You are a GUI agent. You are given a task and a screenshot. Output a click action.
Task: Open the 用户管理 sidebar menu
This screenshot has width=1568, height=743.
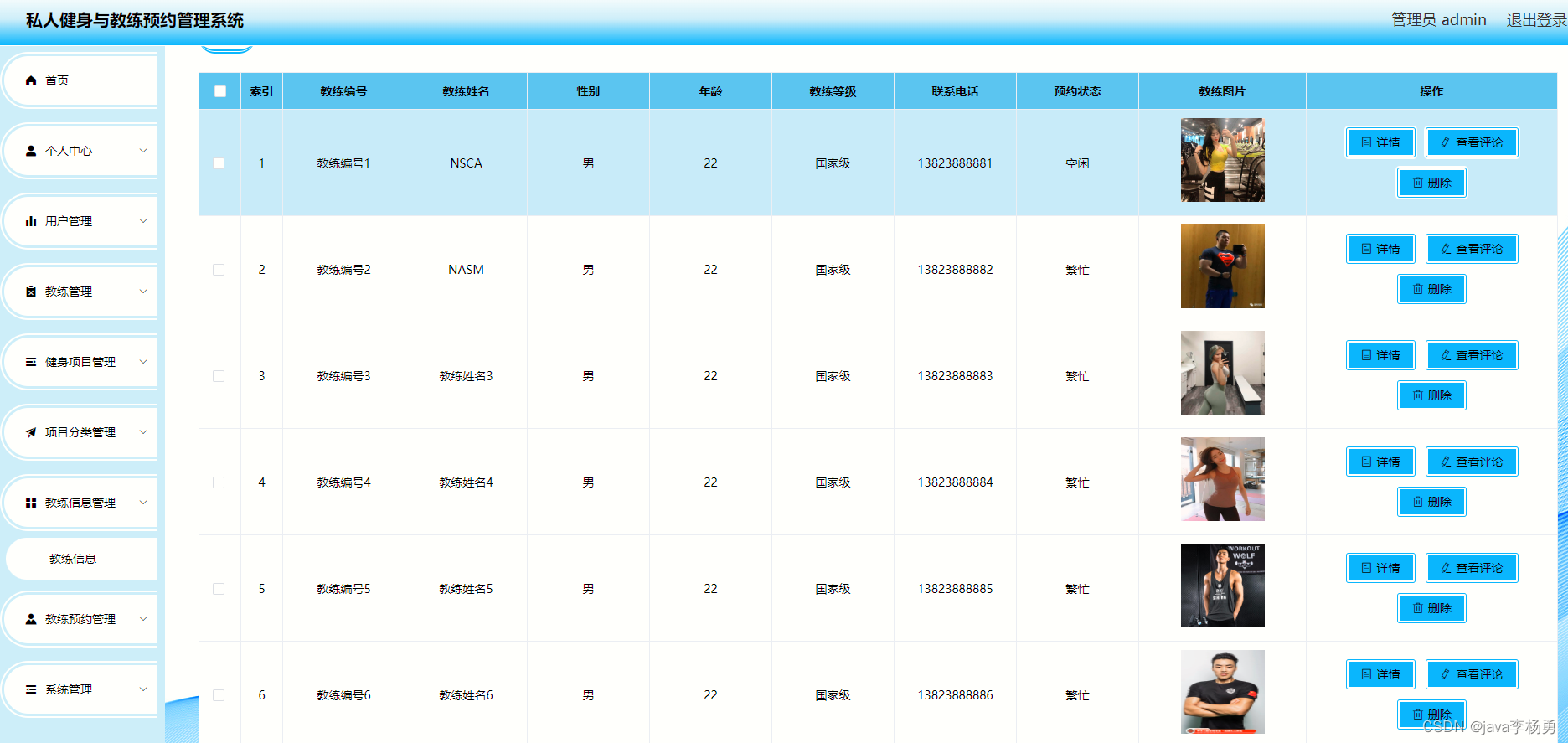point(80,221)
